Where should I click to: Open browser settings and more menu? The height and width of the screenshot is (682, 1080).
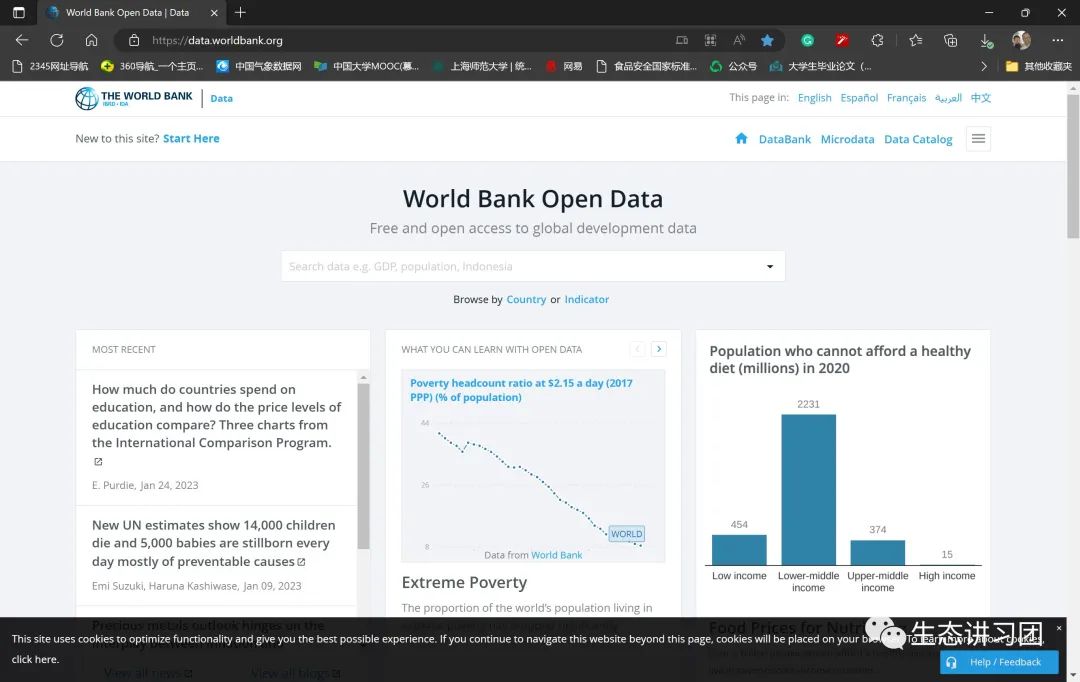point(1057,41)
